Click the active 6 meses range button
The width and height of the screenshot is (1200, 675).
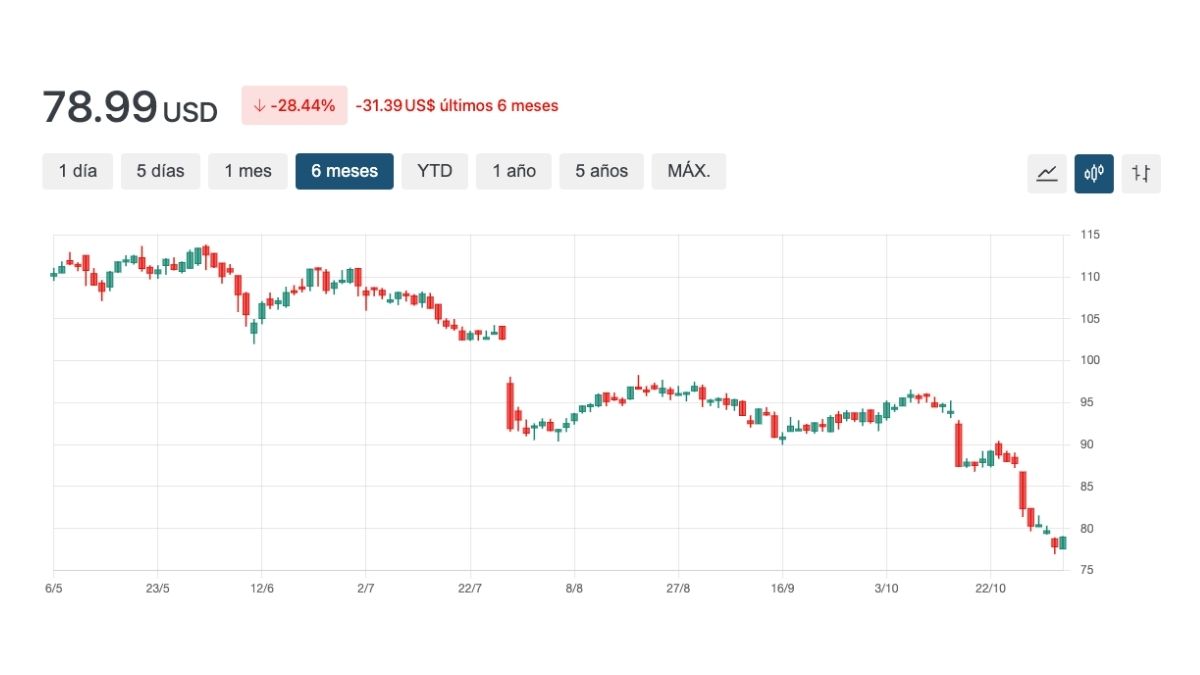[x=344, y=171]
